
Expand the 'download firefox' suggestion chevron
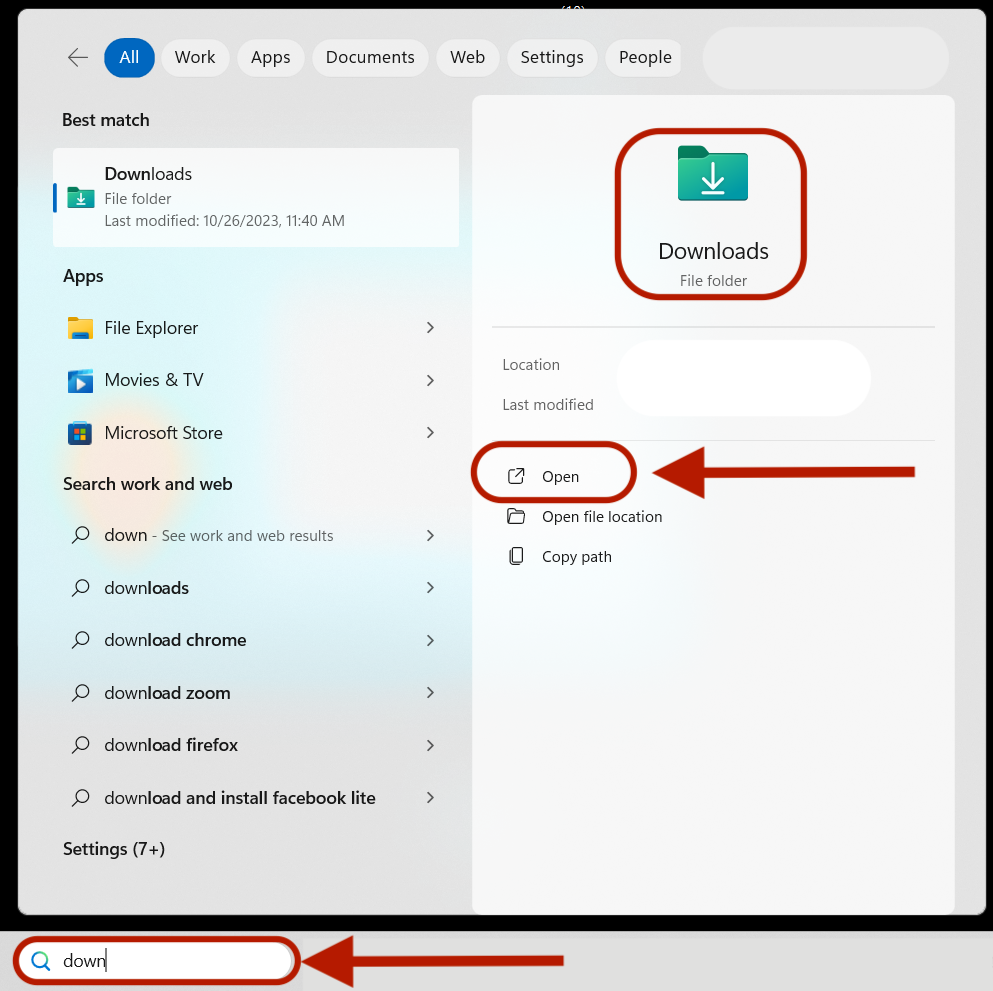point(430,745)
